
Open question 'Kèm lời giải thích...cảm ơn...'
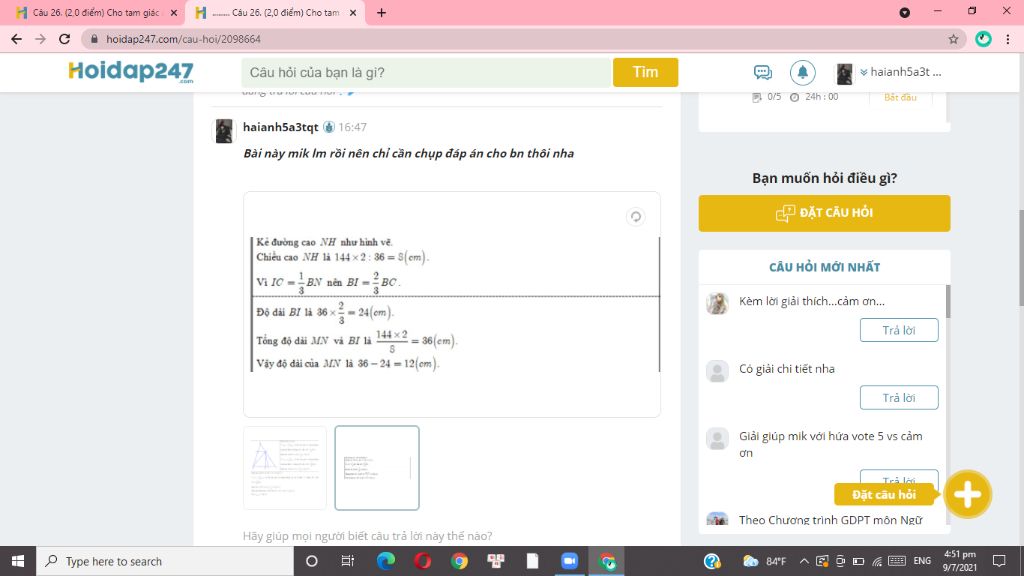[812, 301]
